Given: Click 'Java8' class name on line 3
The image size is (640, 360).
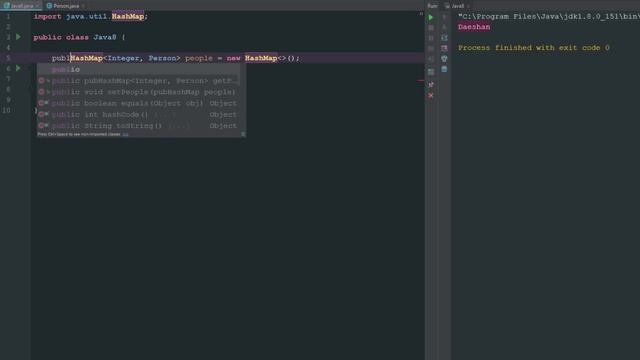Looking at the screenshot, I should point(105,37).
